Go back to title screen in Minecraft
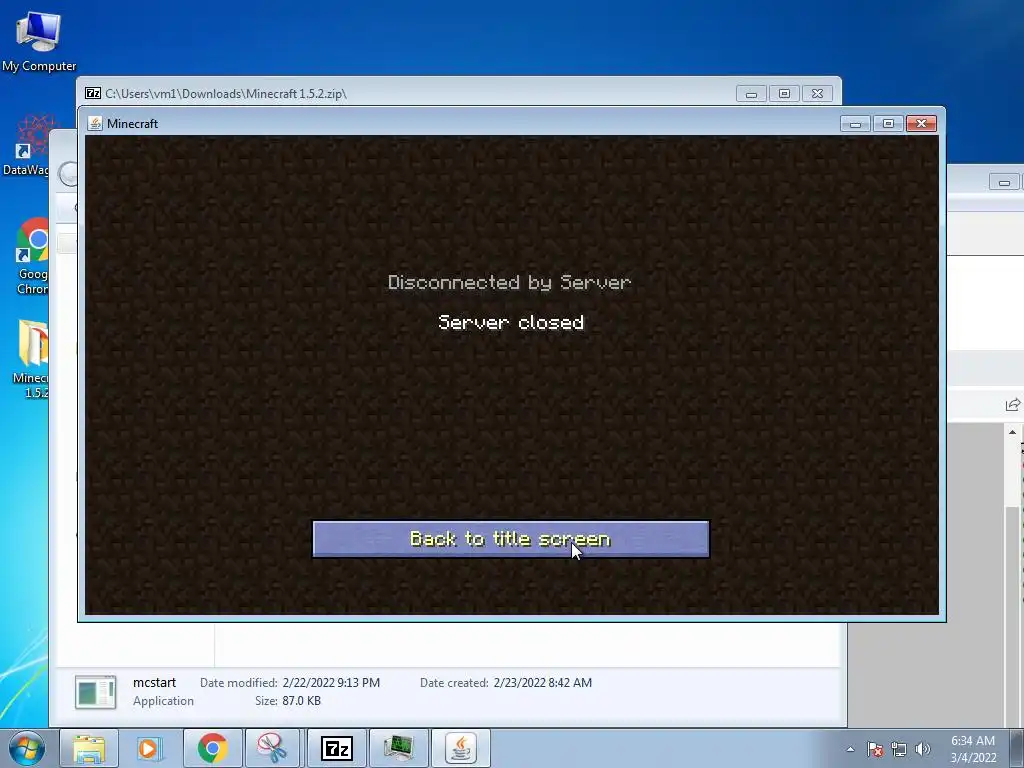Viewport: 1024px width, 768px height. click(511, 539)
